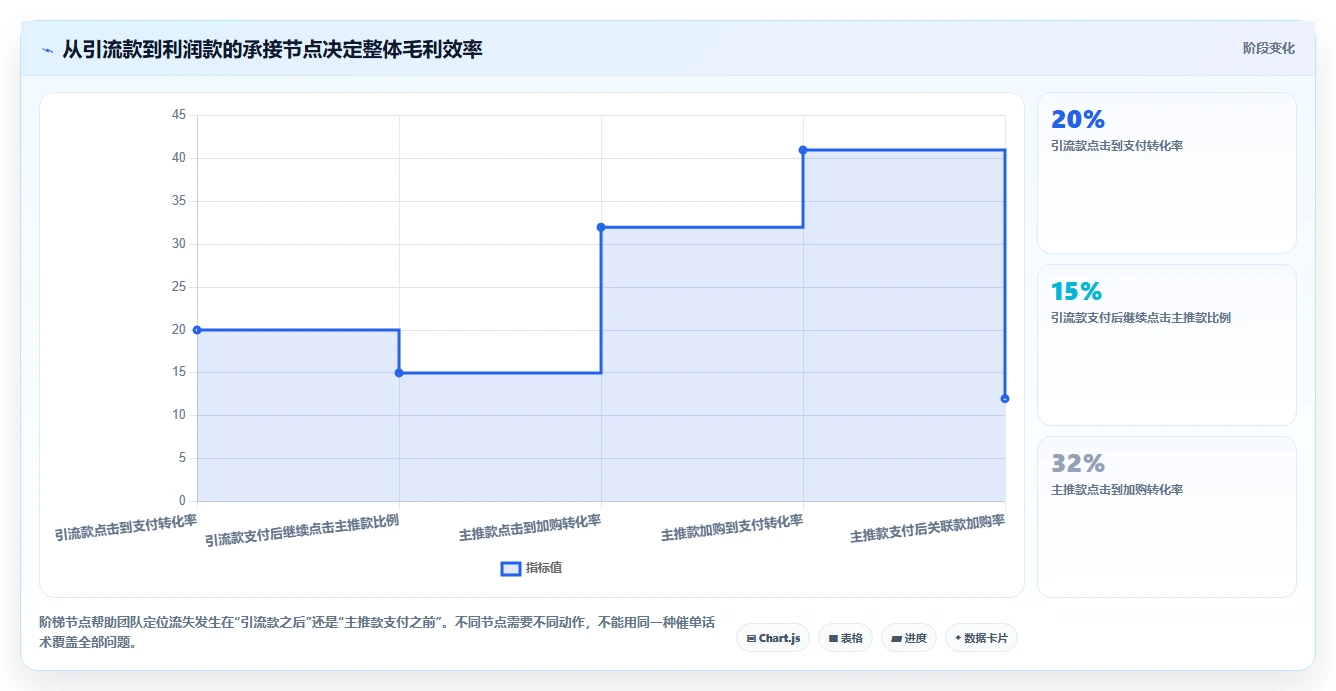Click x-axis label 主推款加购到支付转化率

tap(732, 527)
